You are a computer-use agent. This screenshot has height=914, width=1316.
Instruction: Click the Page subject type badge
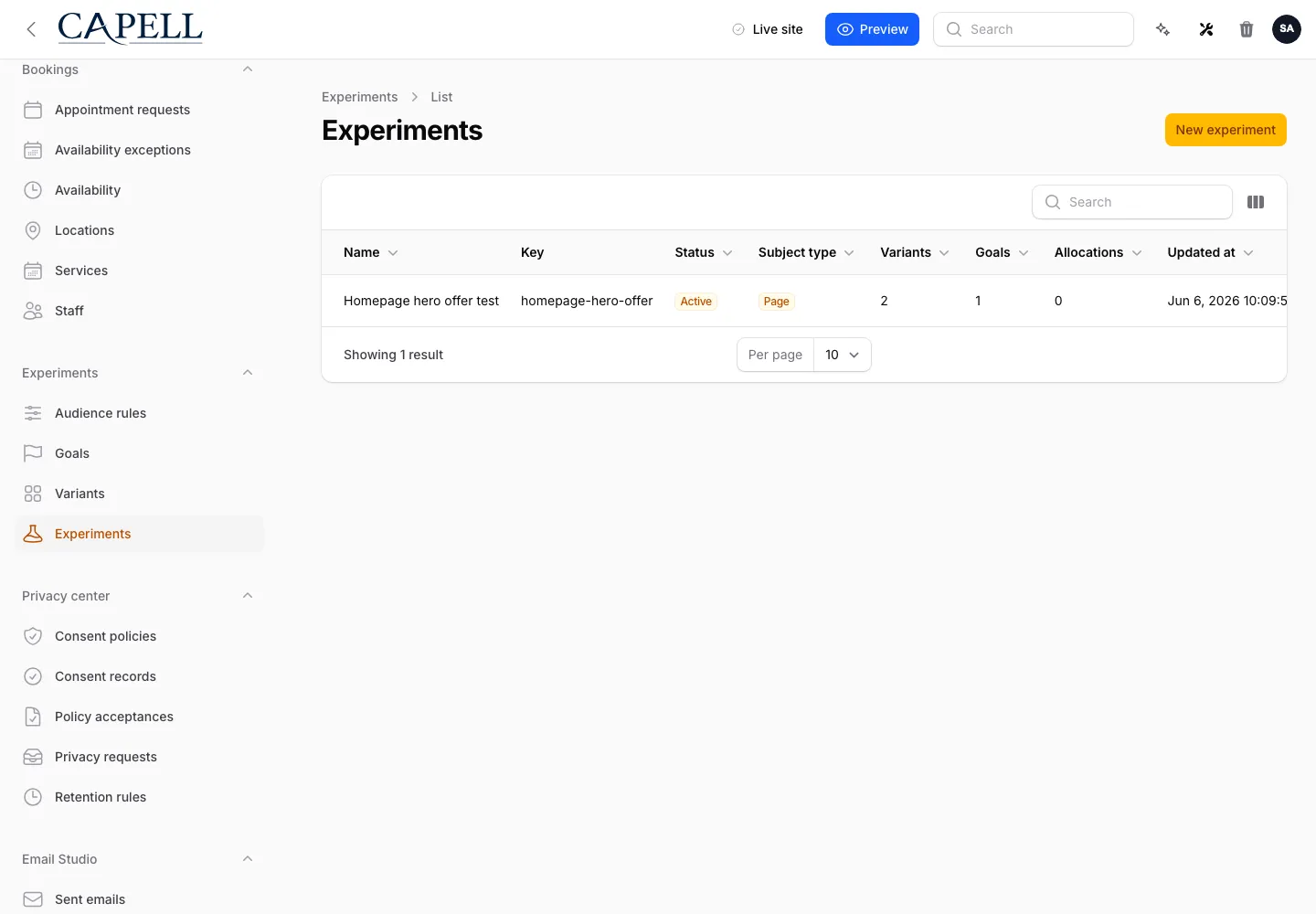776,302
